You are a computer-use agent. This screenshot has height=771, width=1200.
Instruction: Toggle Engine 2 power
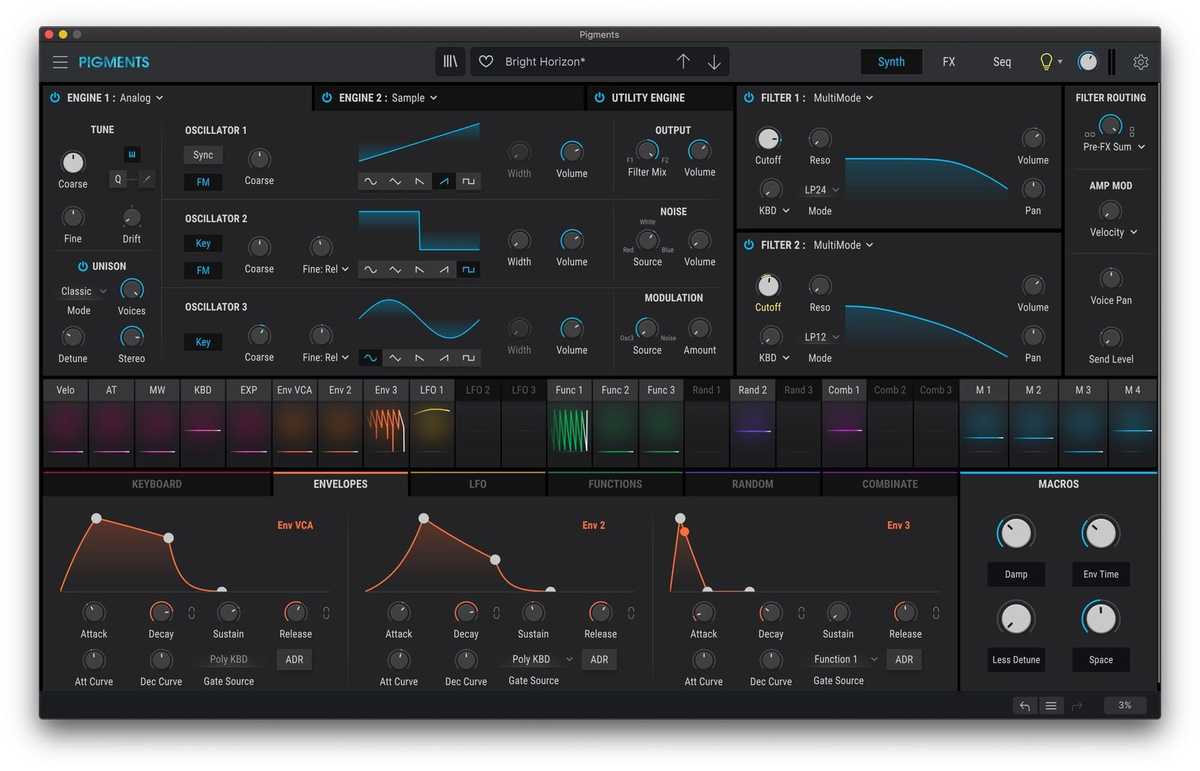(x=327, y=98)
